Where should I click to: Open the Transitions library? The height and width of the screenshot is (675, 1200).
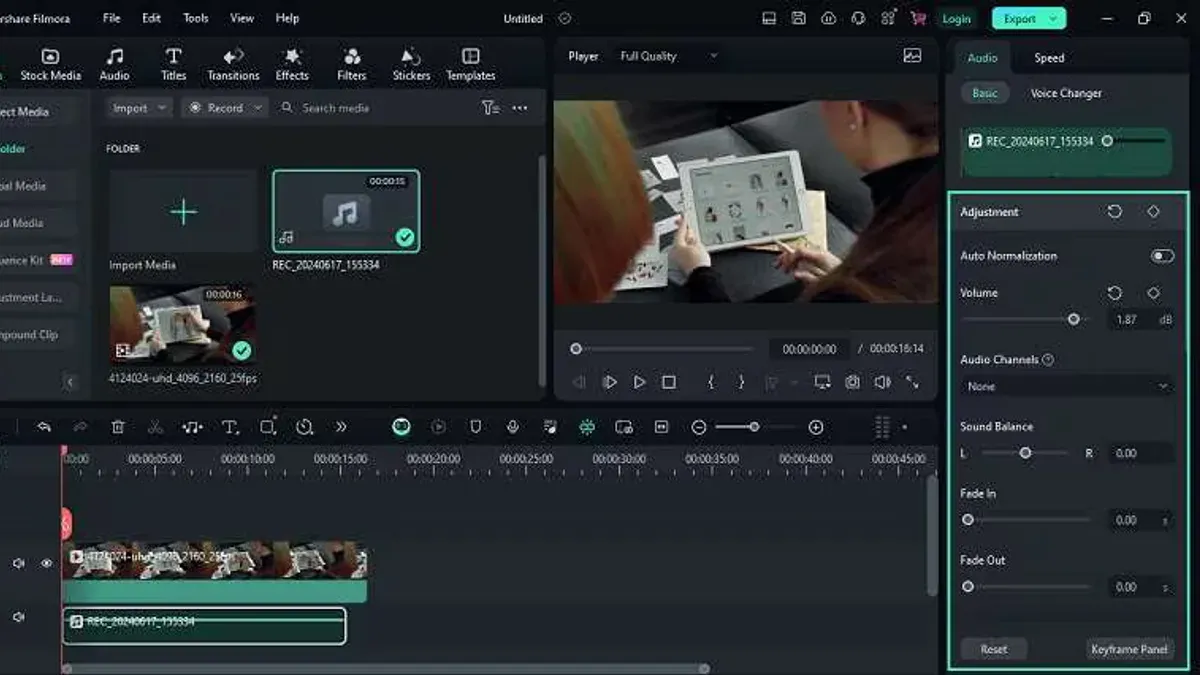click(233, 65)
